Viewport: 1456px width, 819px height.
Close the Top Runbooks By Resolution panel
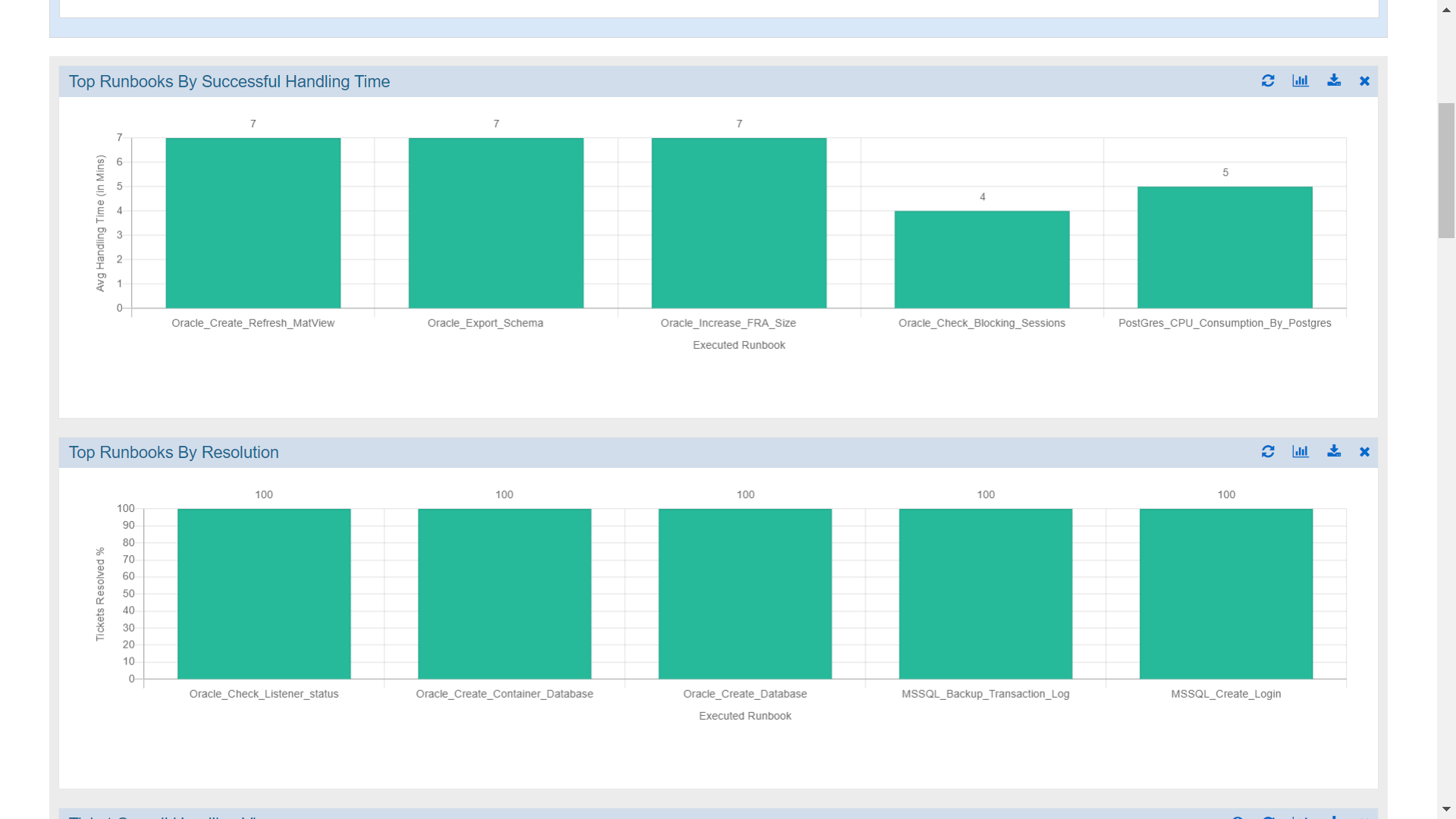click(1364, 452)
